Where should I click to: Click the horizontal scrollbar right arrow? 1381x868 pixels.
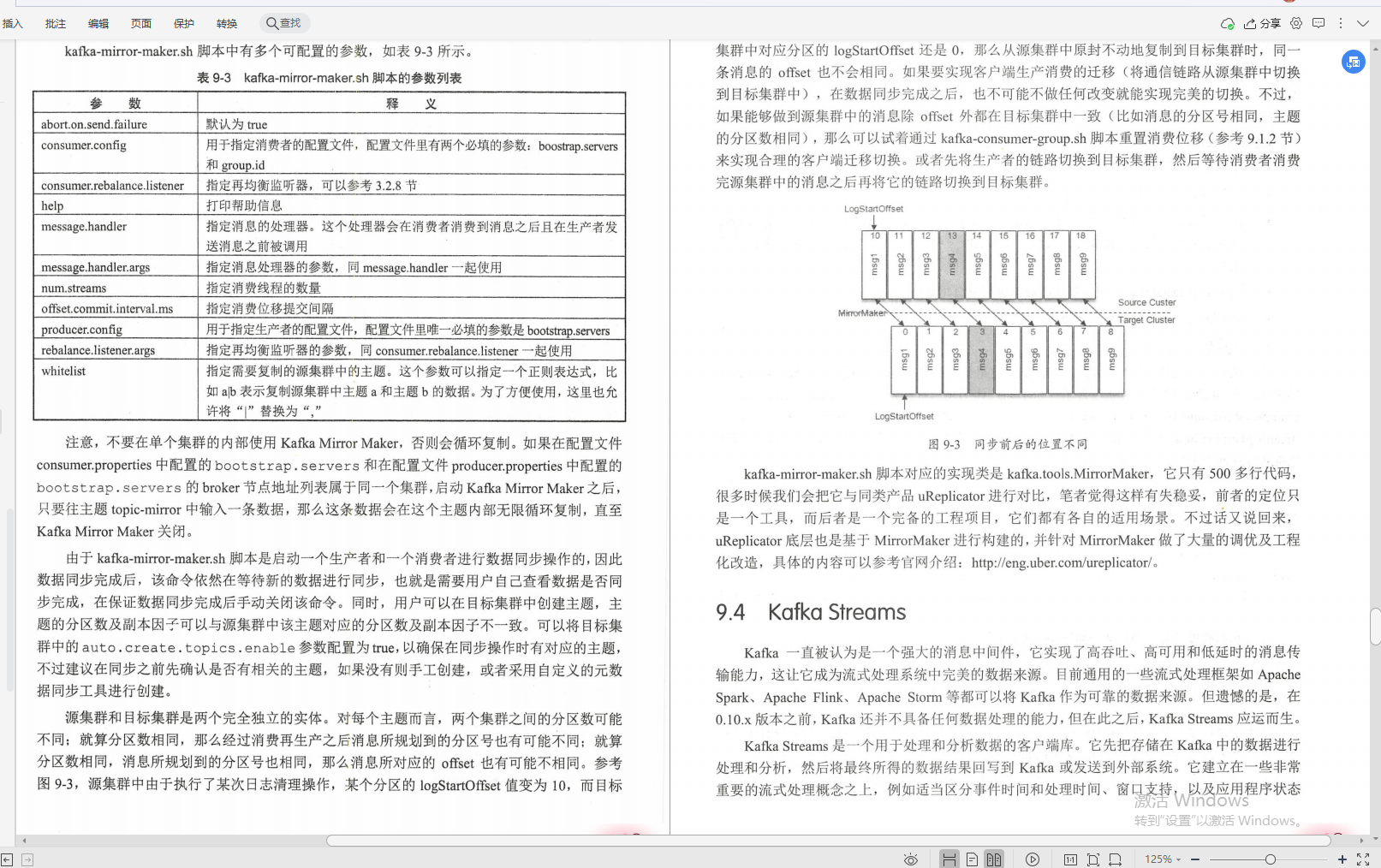point(1360,841)
